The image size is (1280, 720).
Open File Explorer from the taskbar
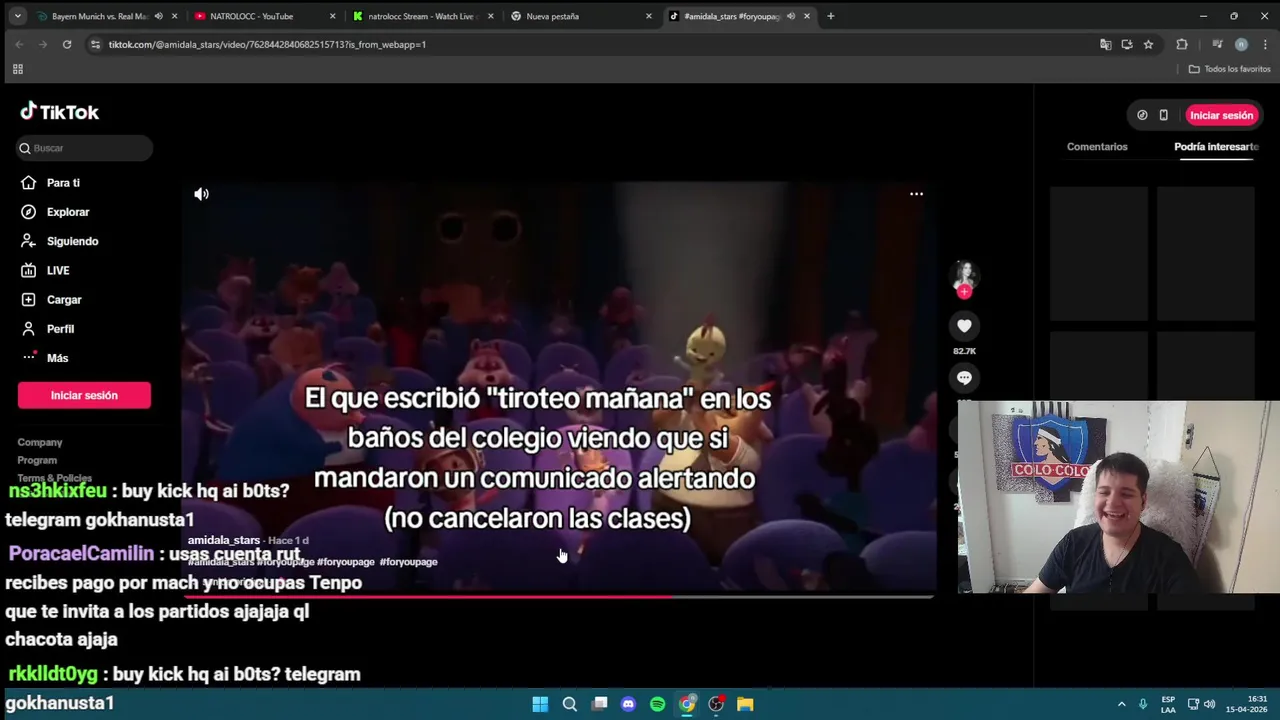[x=745, y=704]
